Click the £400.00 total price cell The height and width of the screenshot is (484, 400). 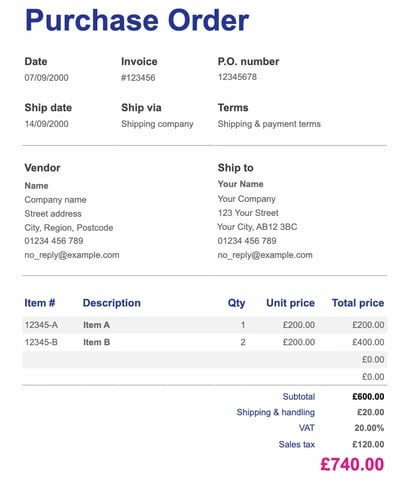click(368, 342)
